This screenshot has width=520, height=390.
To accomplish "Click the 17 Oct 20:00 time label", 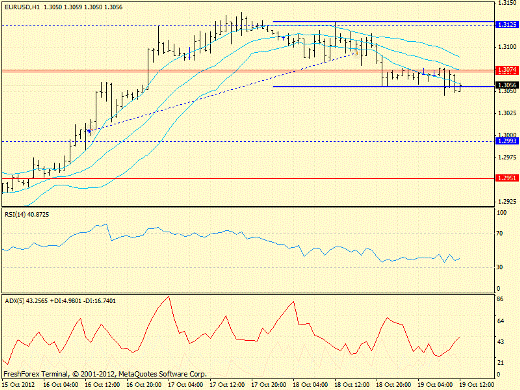I will [x=269, y=385].
